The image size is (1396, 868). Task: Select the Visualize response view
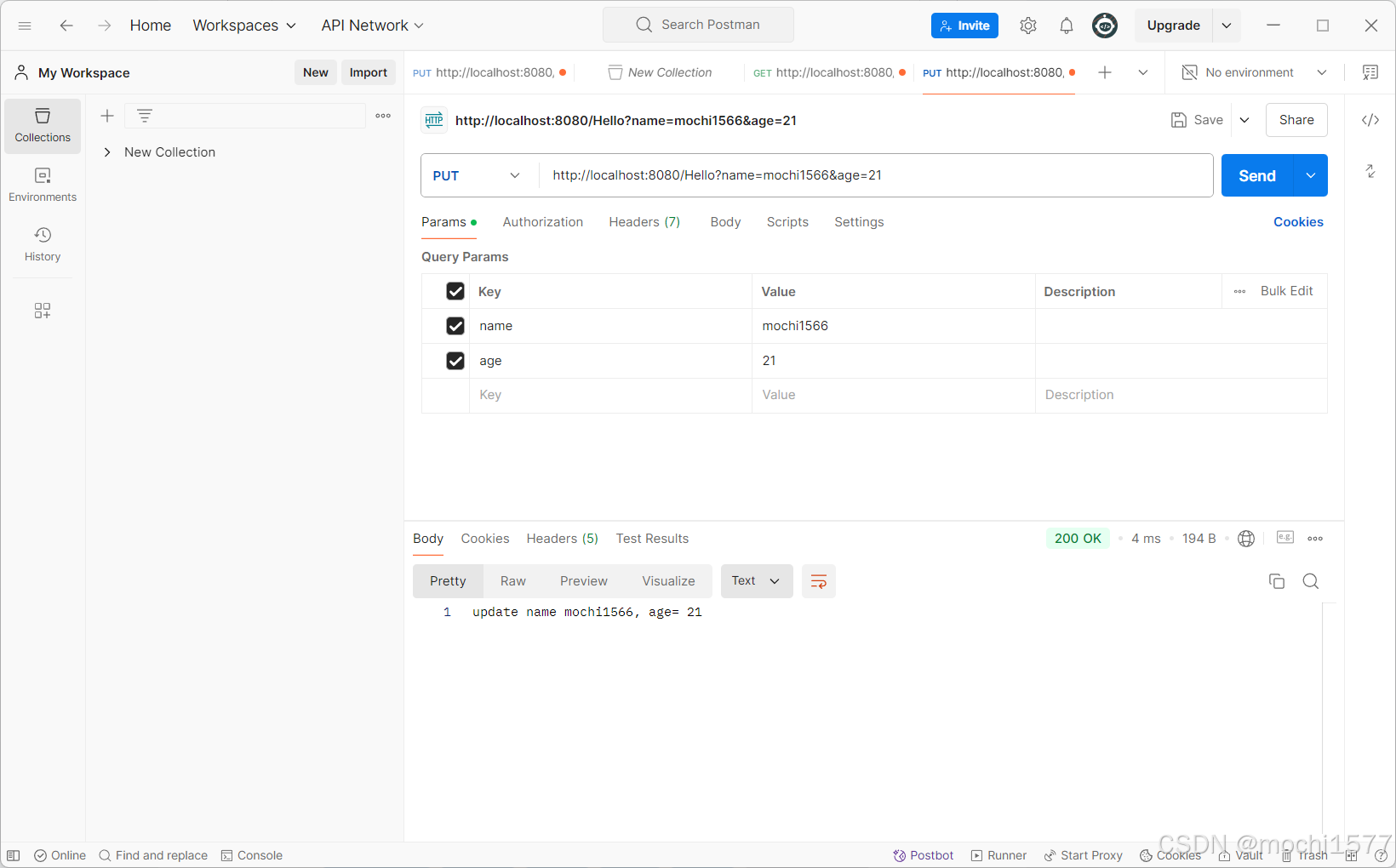pyautogui.click(x=668, y=581)
